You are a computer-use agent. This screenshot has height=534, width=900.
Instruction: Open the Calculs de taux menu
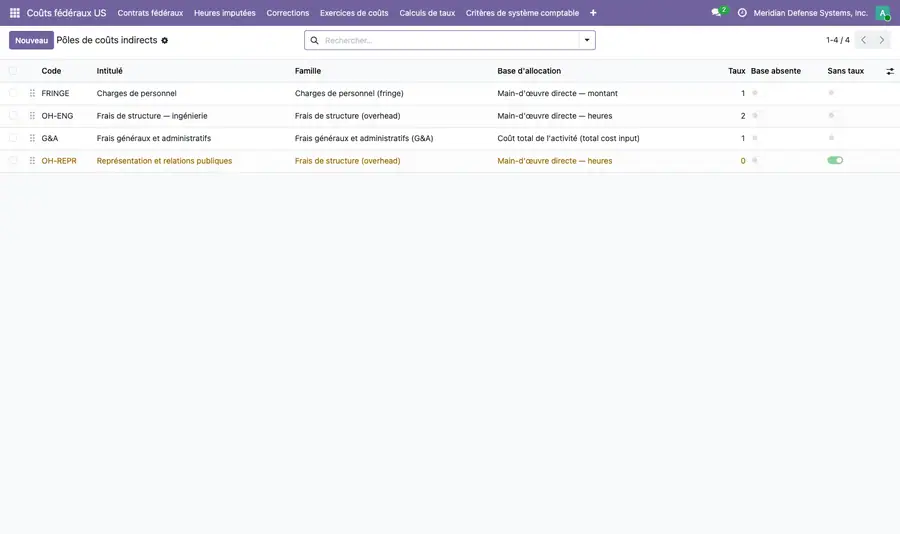[427, 13]
